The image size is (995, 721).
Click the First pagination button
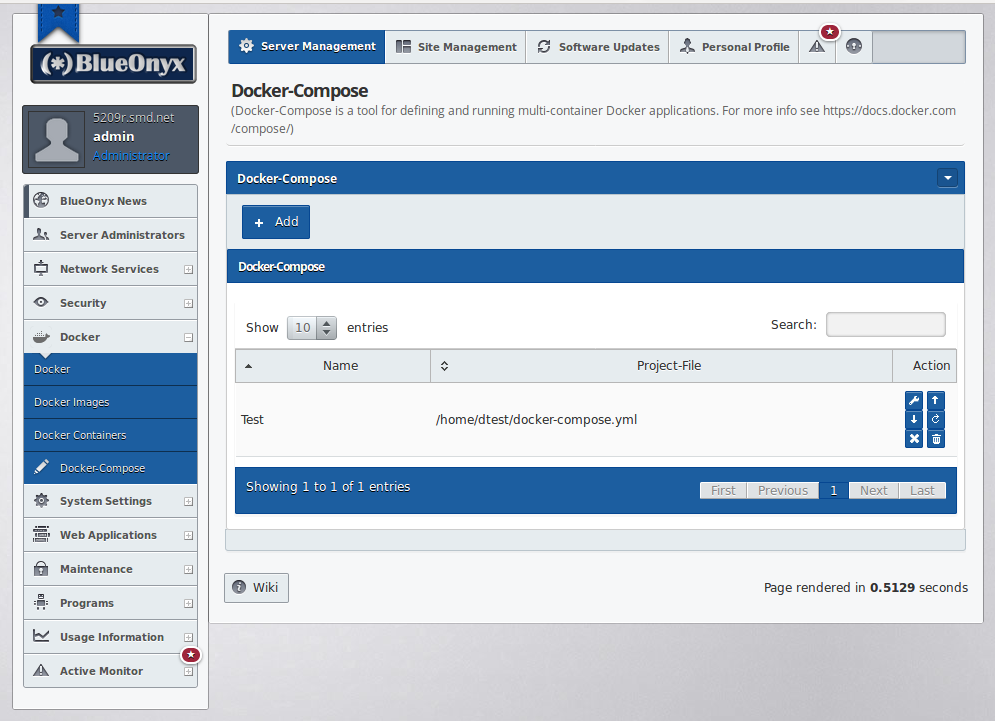pyautogui.click(x=723, y=491)
